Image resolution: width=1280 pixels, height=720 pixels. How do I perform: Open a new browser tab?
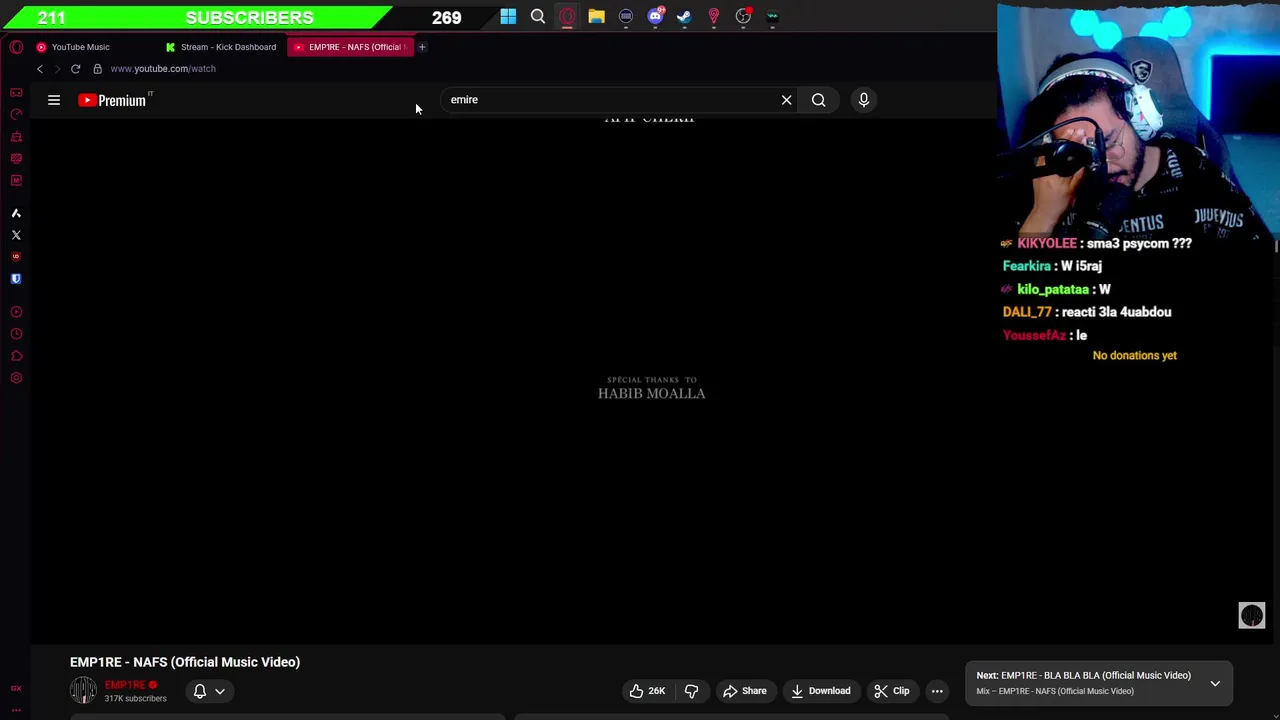point(422,47)
